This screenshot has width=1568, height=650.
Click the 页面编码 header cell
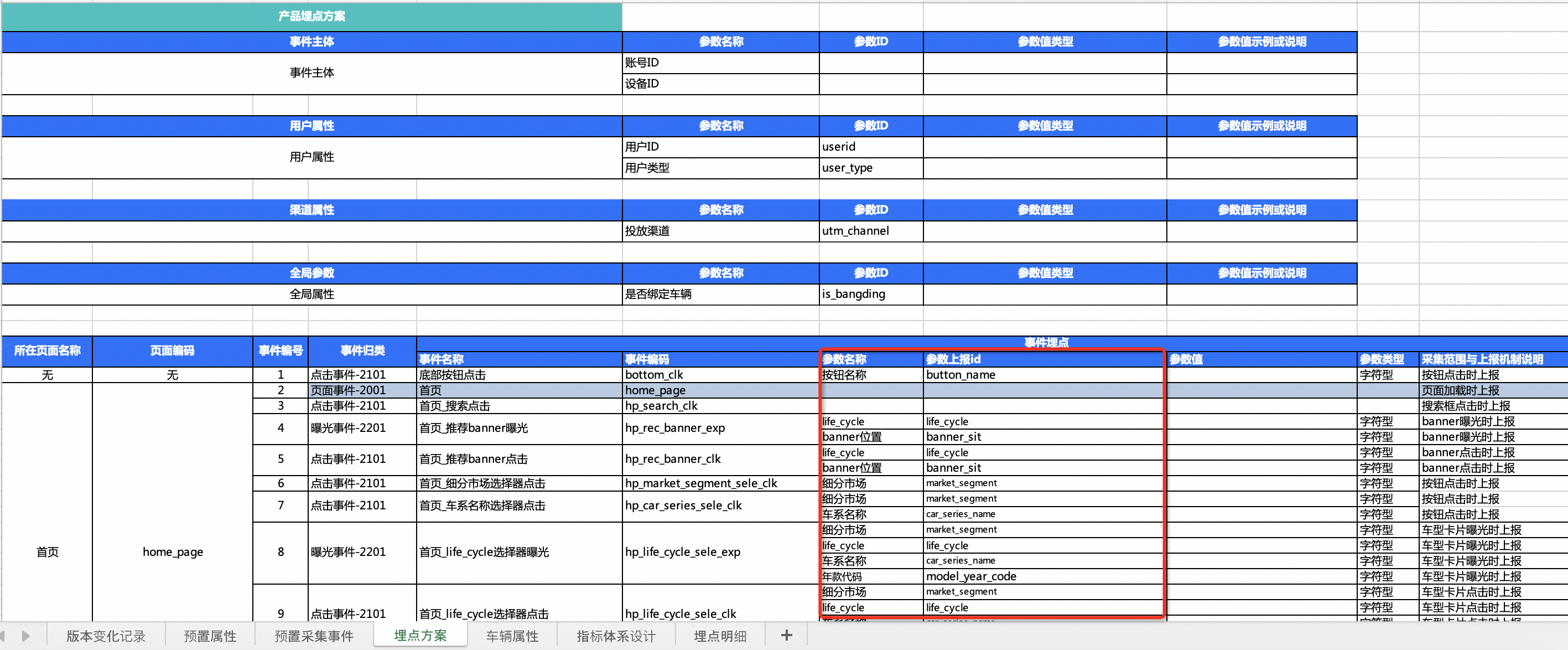[x=172, y=351]
